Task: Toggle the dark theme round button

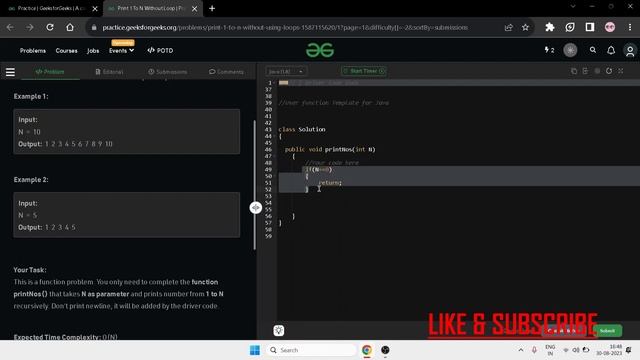Action: point(570,50)
